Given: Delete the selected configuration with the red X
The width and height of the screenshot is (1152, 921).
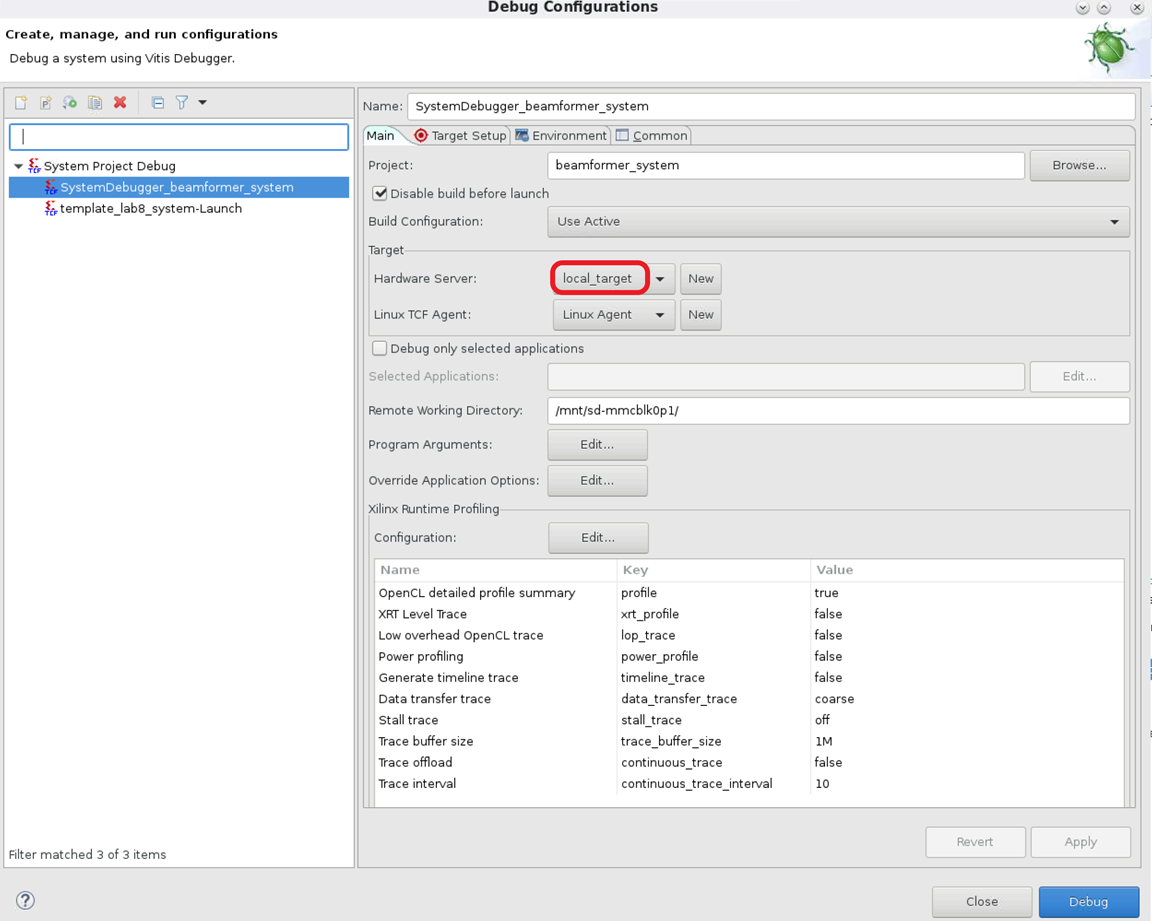Looking at the screenshot, I should click(x=120, y=103).
